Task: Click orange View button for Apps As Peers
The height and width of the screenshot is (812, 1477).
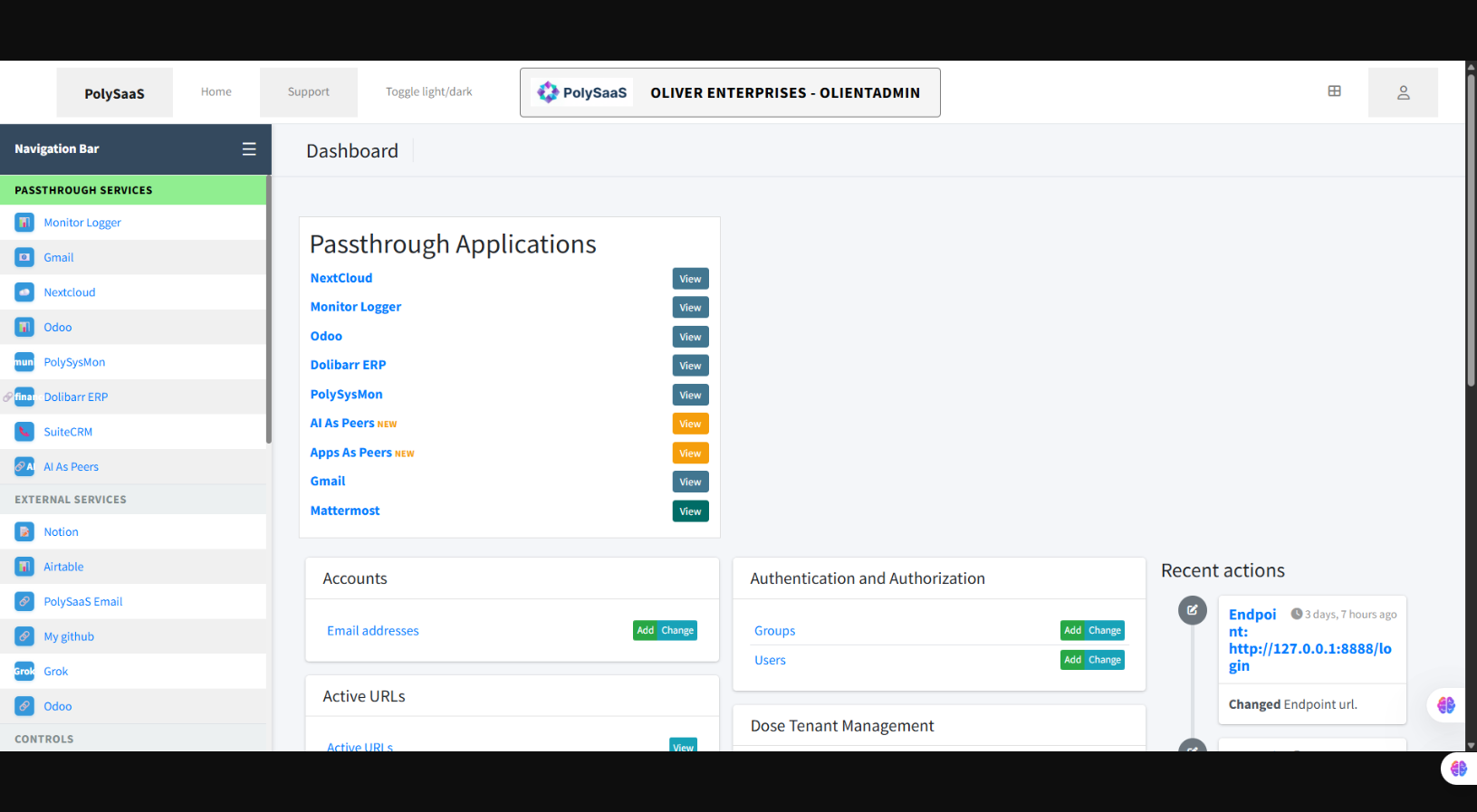Action: pyautogui.click(x=690, y=454)
